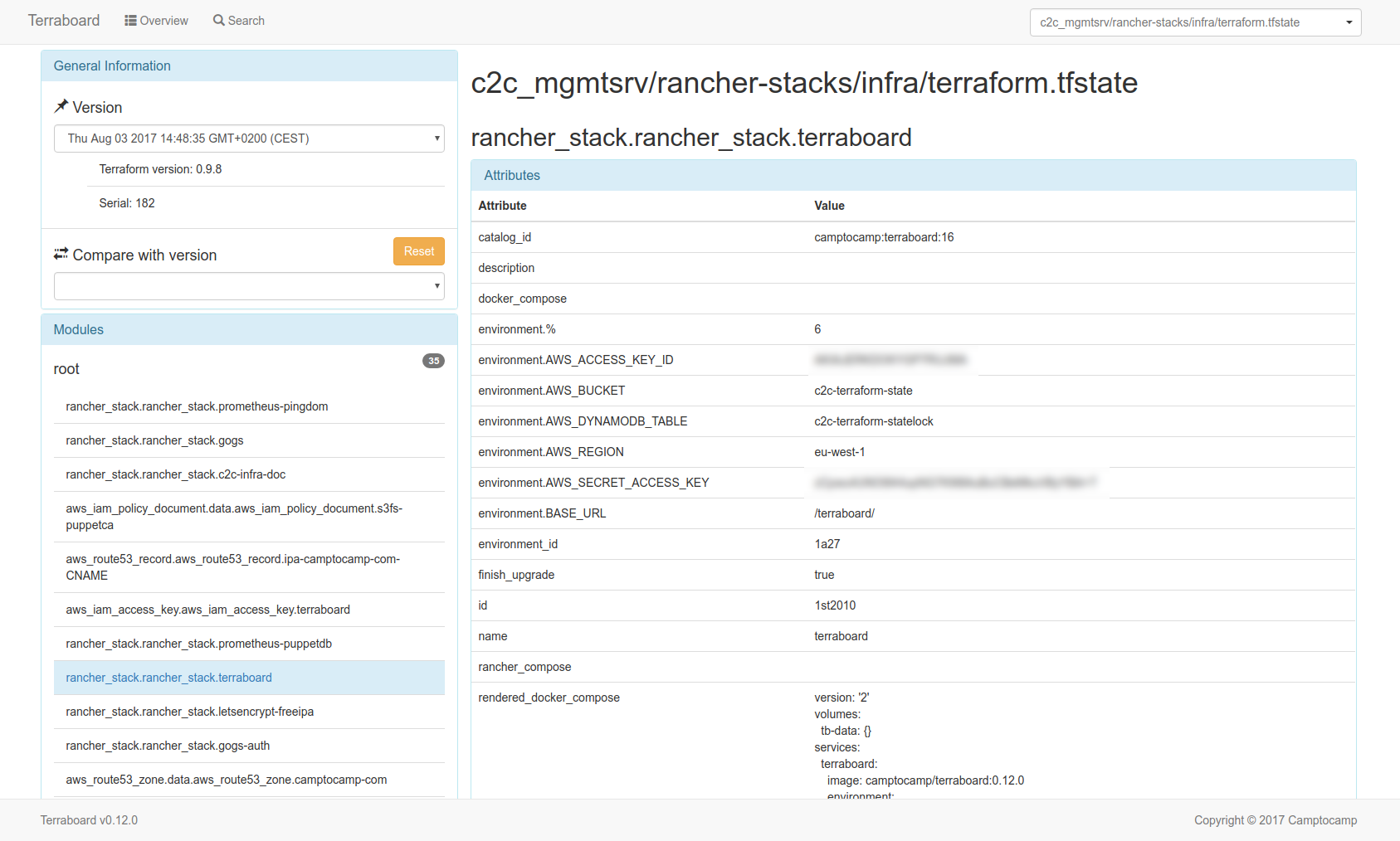1400x841 pixels.
Task: Select aws_iam_policy_document s3fs-puppetca resource
Action: pyautogui.click(x=249, y=517)
